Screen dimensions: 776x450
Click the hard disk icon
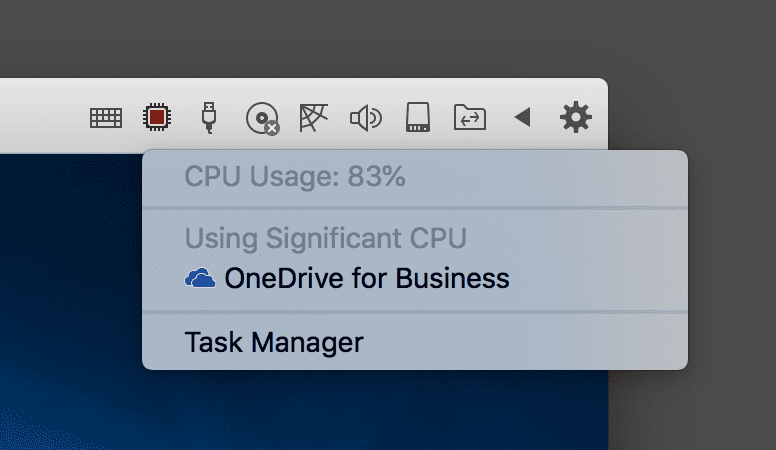pos(418,117)
